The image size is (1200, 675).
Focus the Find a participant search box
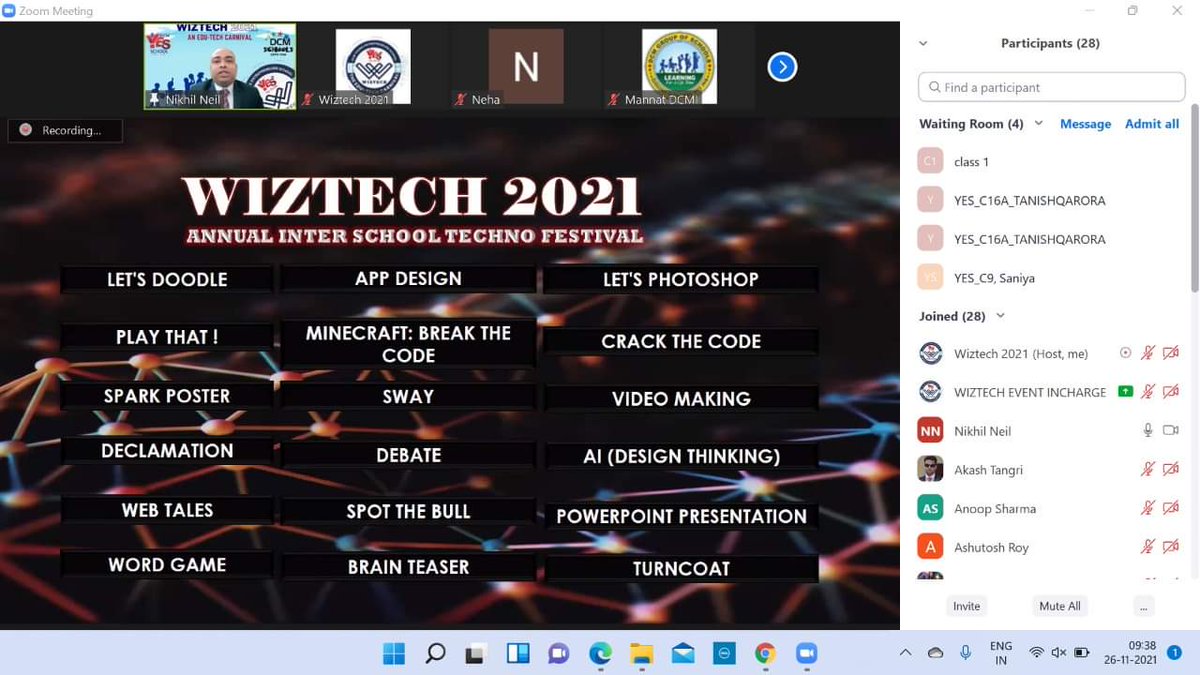[1052, 87]
